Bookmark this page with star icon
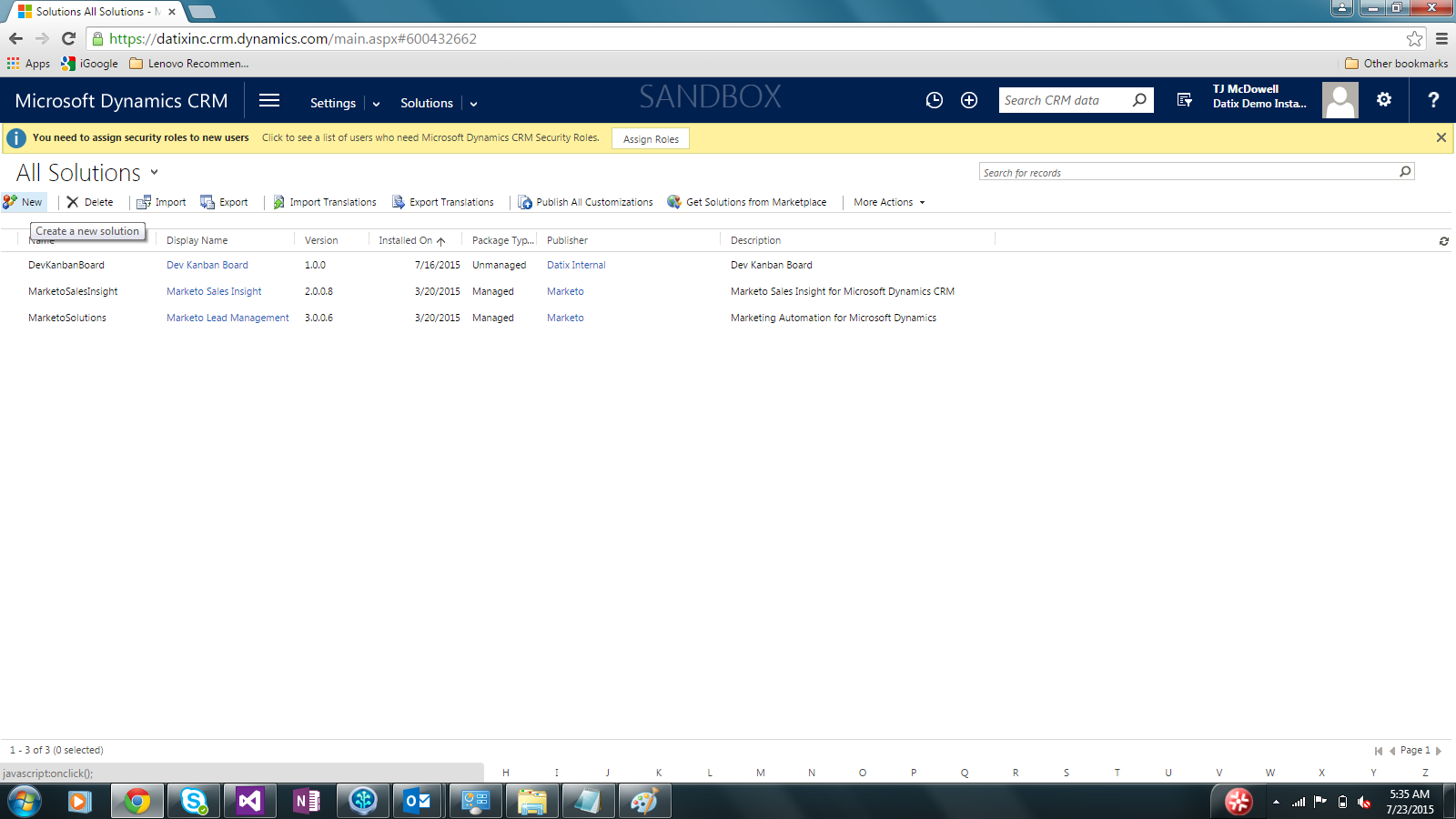 click(x=1414, y=38)
